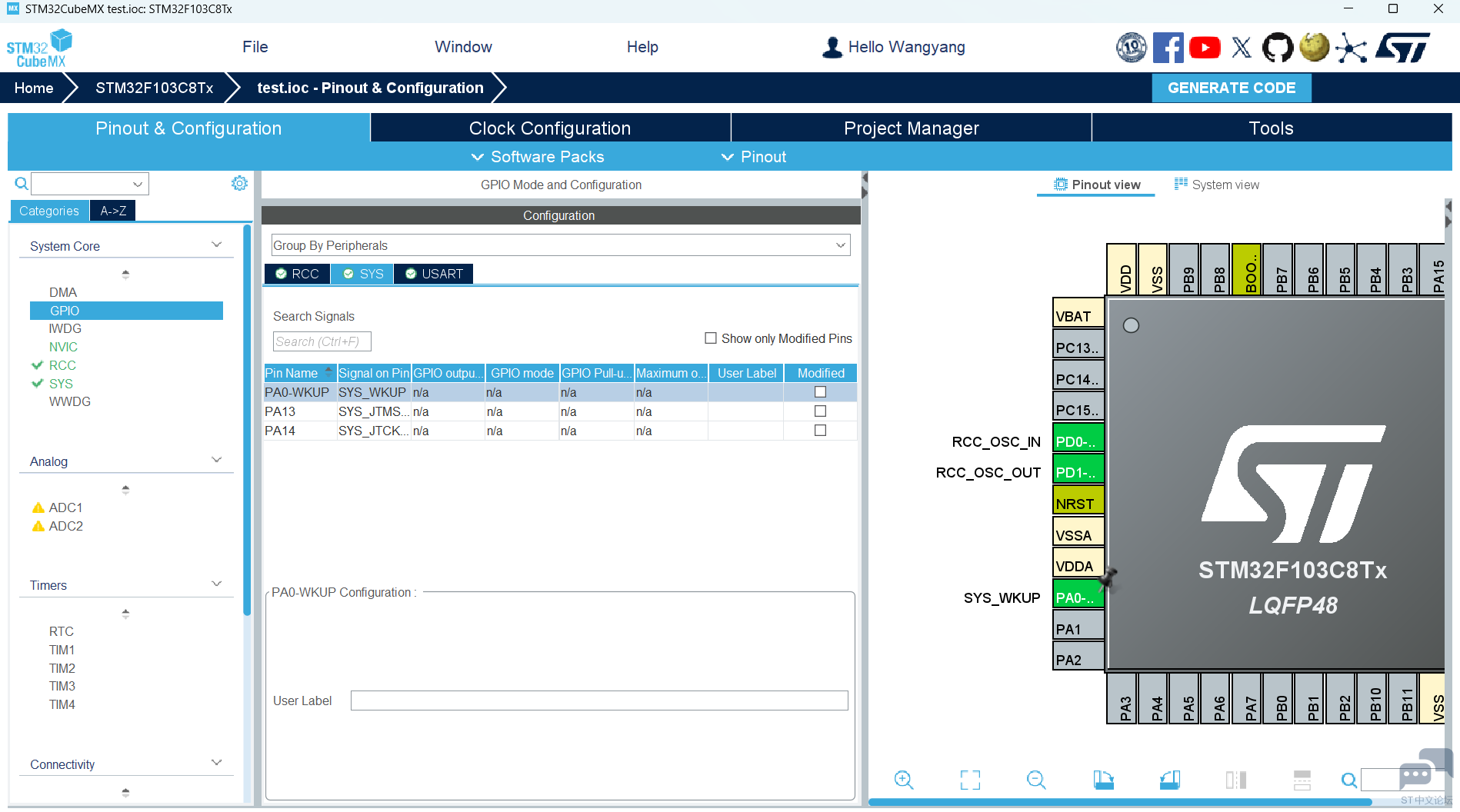Rotate the chip view clockwise
The width and height of the screenshot is (1460, 812).
1103,780
